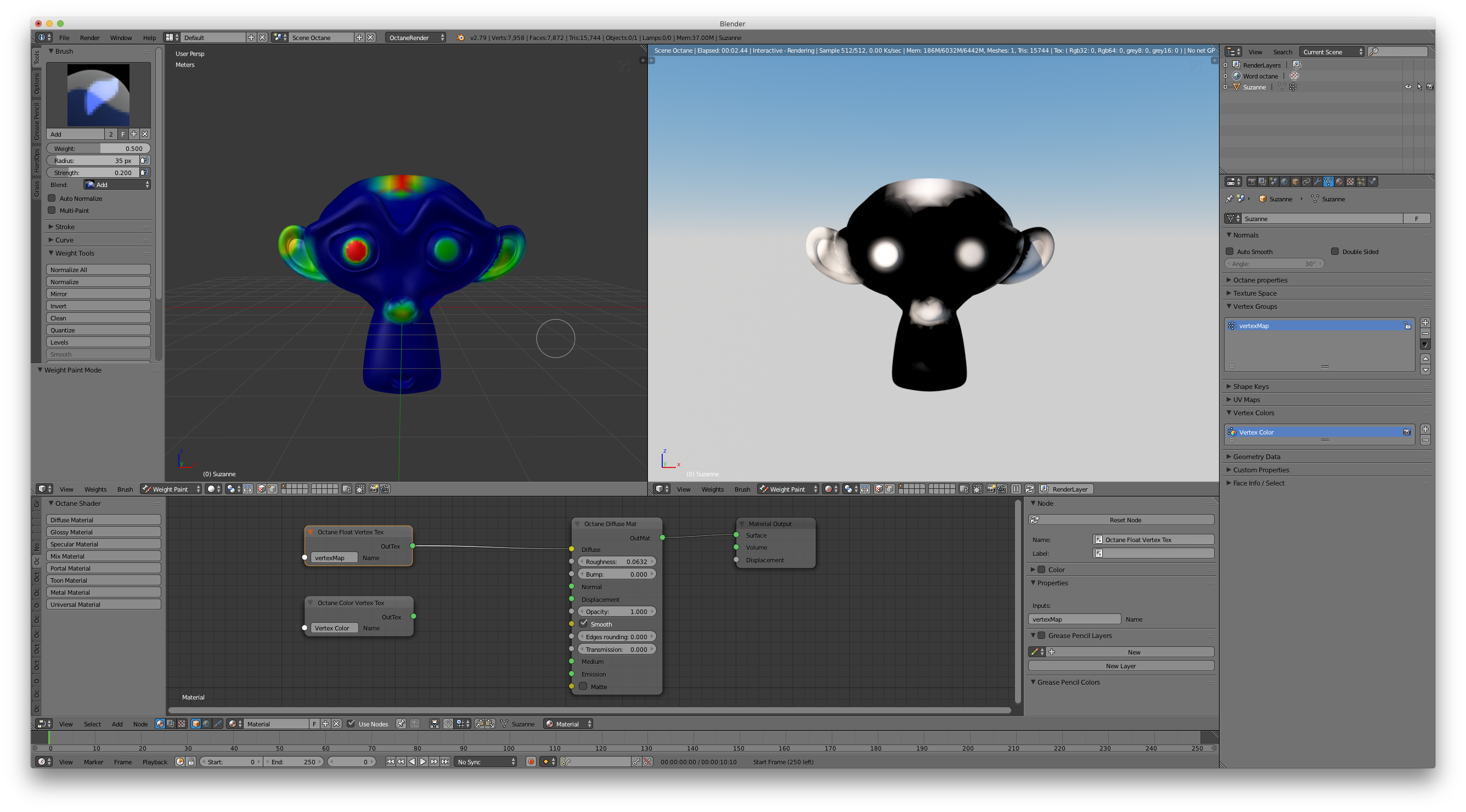Open the Render properties camera tab
This screenshot has height=812, width=1466.
pyautogui.click(x=1252, y=182)
